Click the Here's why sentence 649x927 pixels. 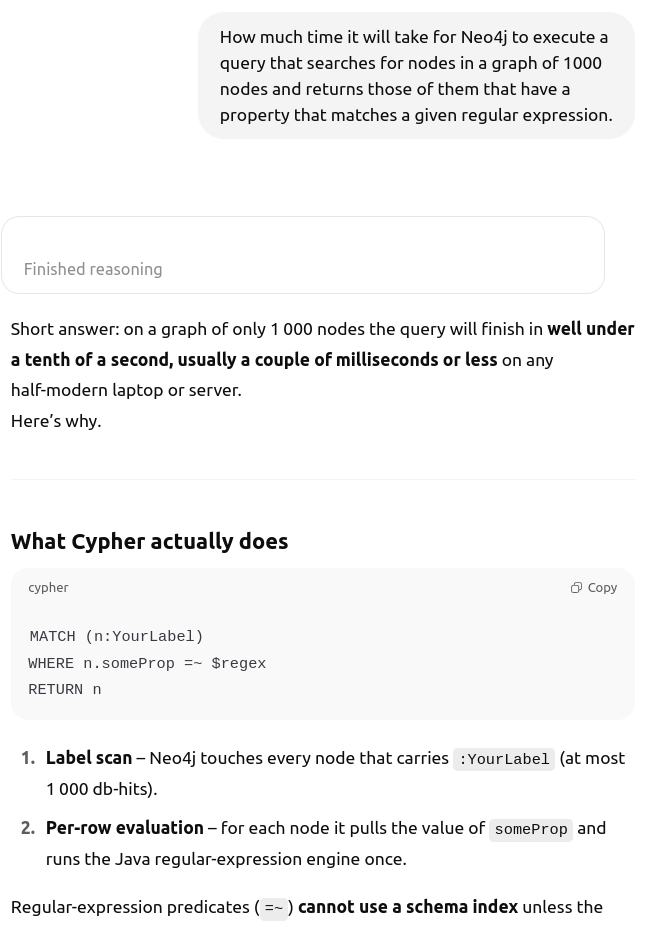pos(56,422)
